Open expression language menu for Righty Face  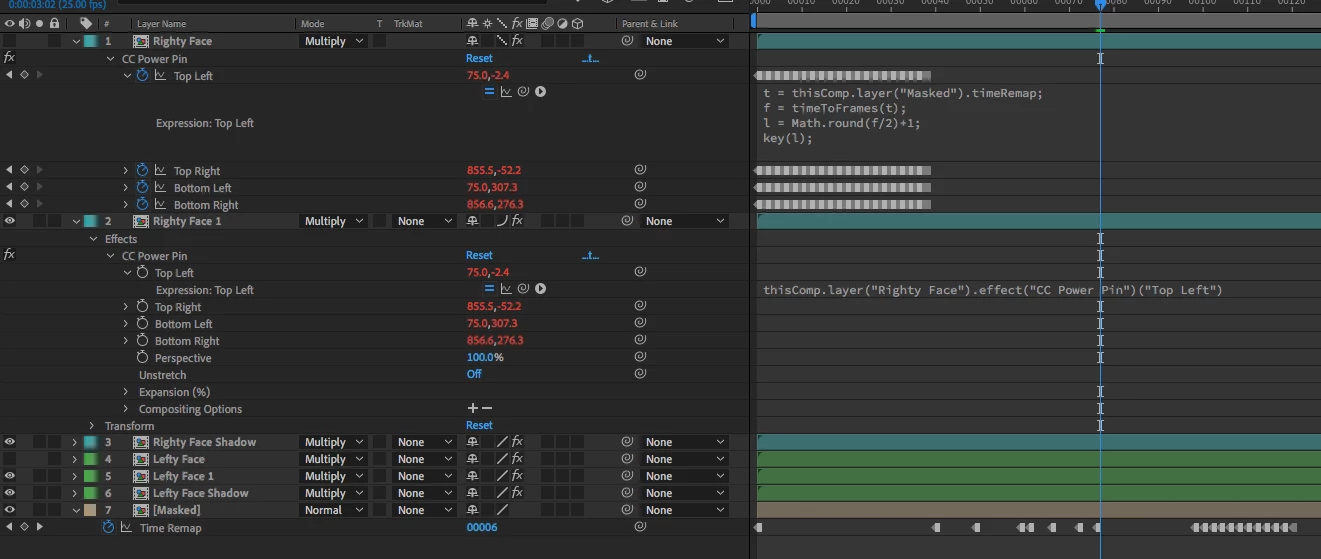(540, 92)
